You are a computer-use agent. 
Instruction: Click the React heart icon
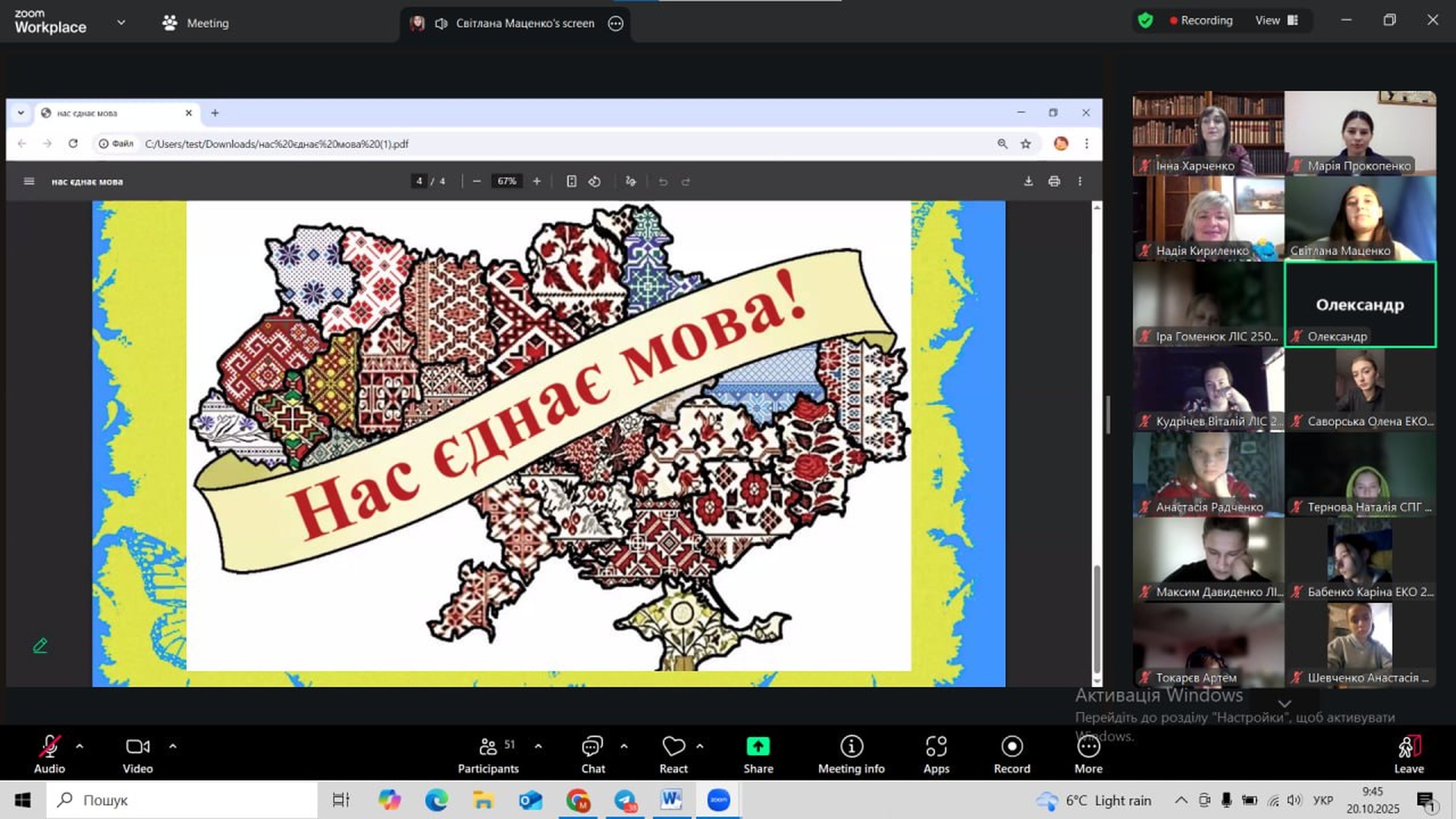(673, 747)
